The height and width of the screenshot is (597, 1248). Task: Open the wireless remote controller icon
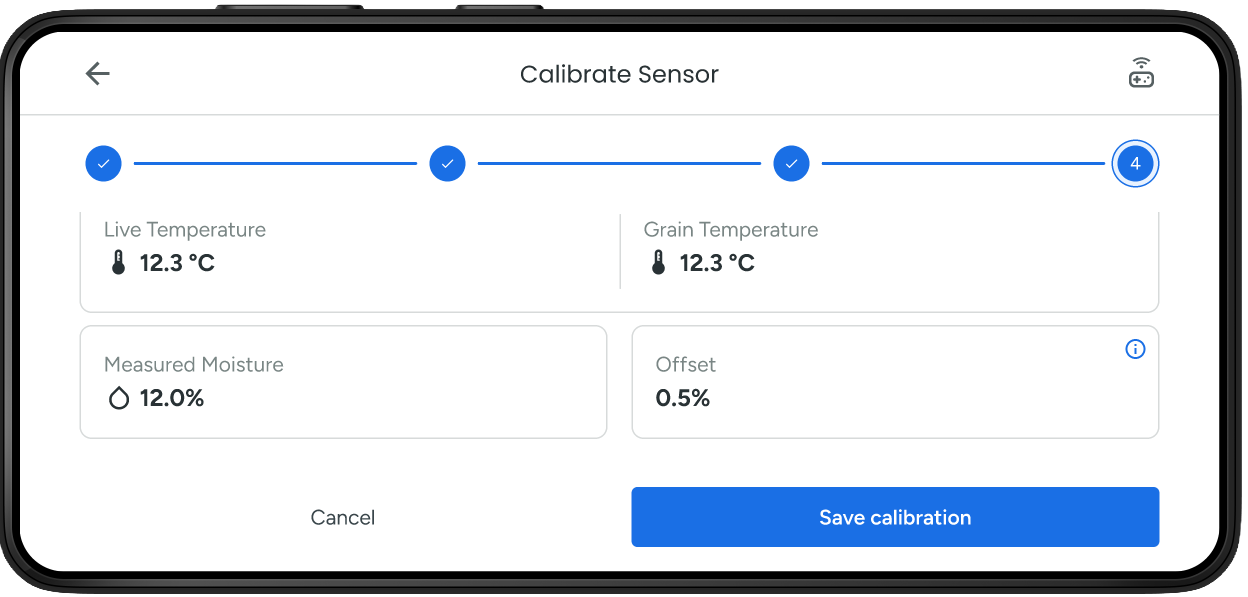tap(1141, 74)
